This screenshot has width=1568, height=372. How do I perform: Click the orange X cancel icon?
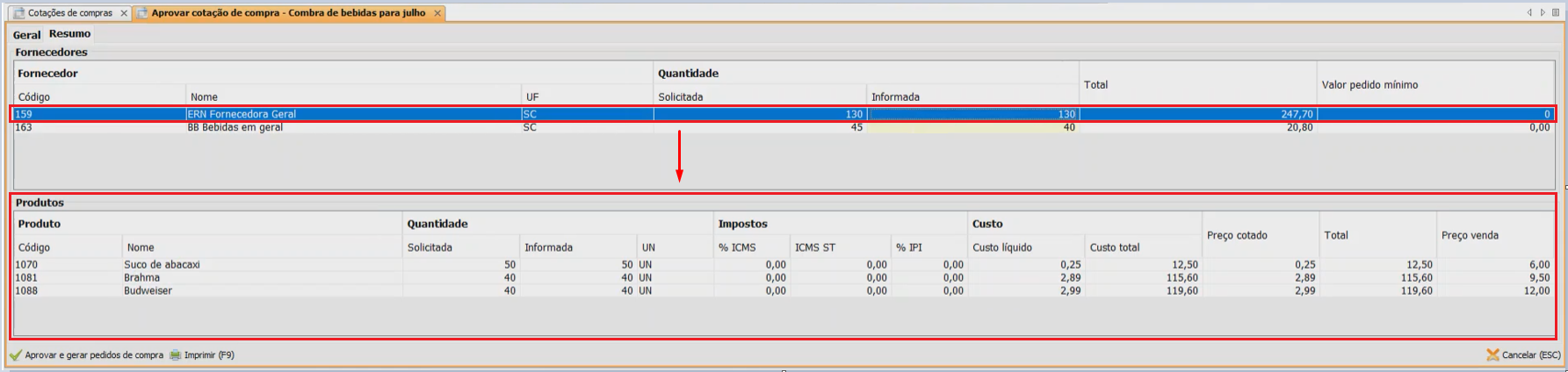click(x=1492, y=355)
